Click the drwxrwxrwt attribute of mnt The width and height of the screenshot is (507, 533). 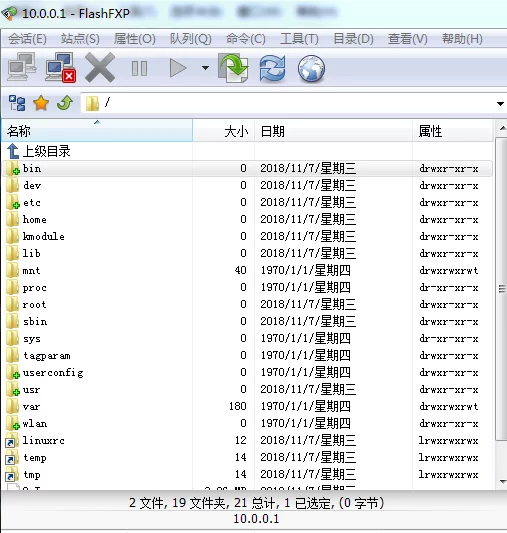(449, 271)
